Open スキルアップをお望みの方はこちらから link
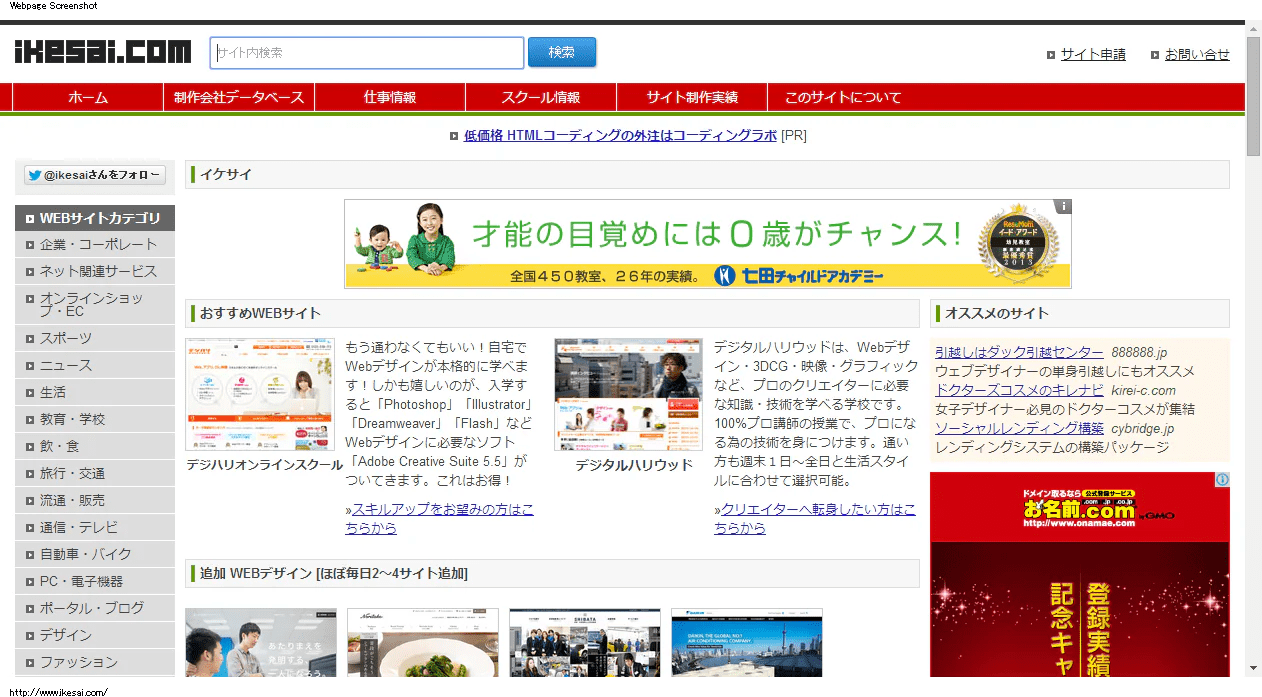 click(440, 518)
